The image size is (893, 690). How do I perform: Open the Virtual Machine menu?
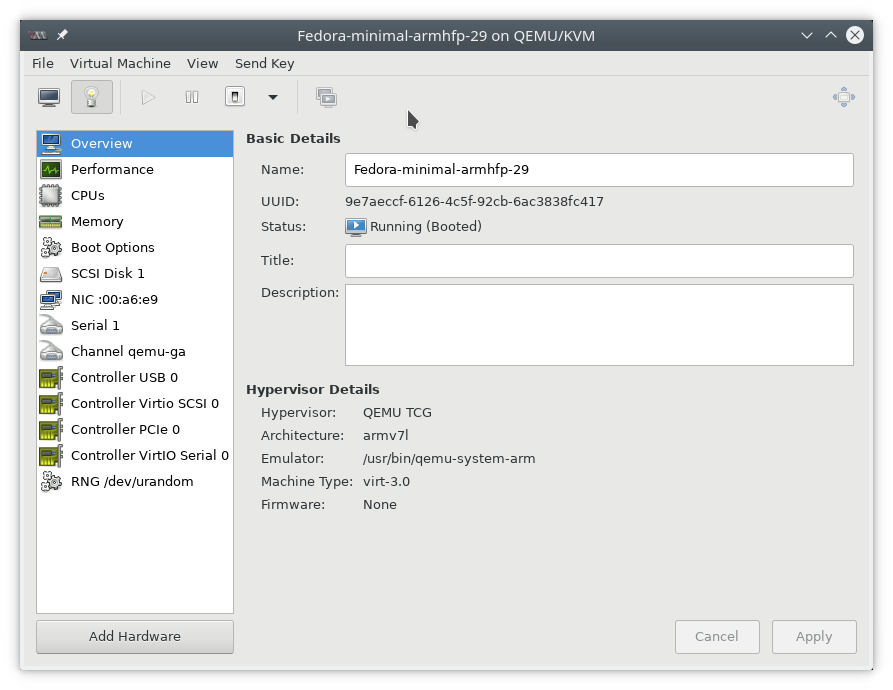[120, 63]
